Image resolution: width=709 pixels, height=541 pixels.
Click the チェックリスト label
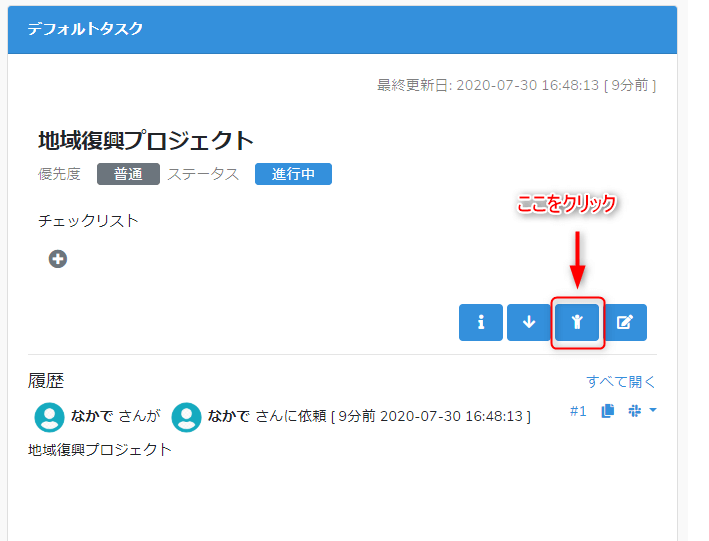click(x=88, y=221)
